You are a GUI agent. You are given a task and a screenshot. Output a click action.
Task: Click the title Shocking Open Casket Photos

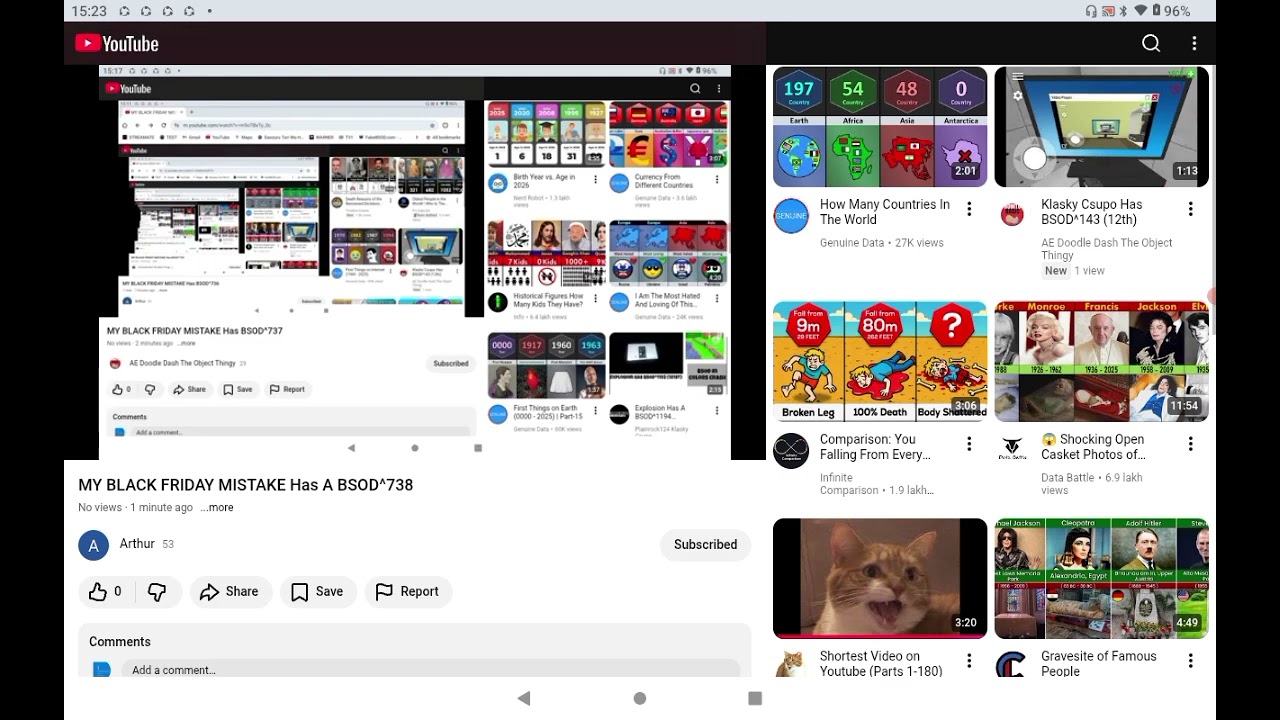(1093, 447)
